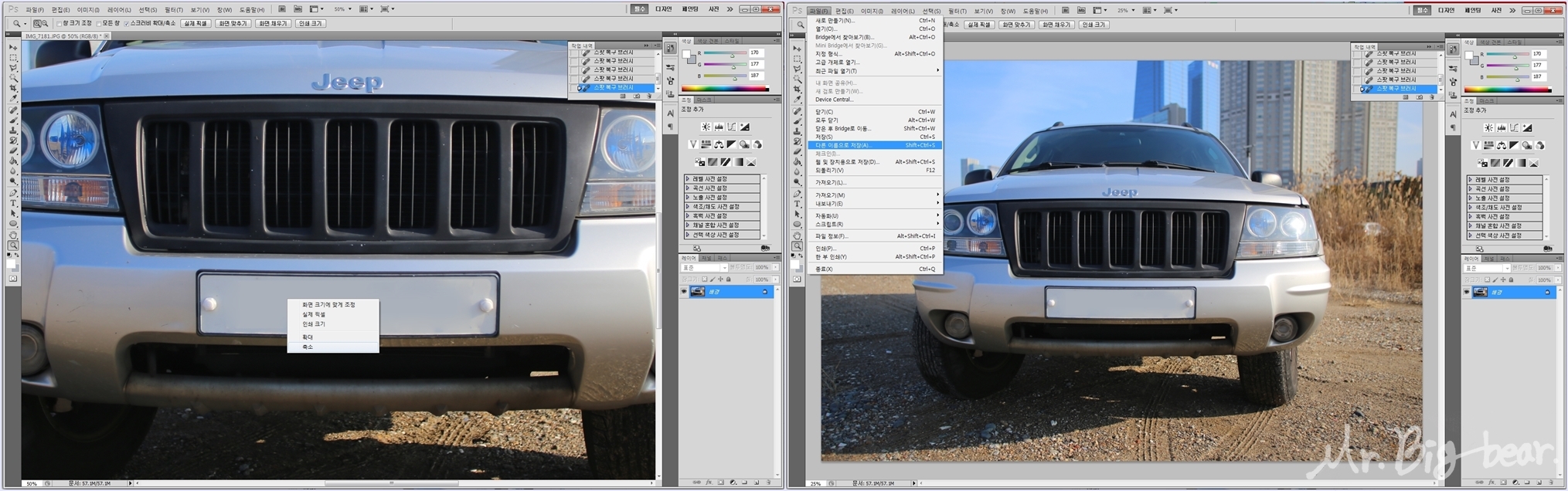Select the Hand tool in left window

[12, 235]
